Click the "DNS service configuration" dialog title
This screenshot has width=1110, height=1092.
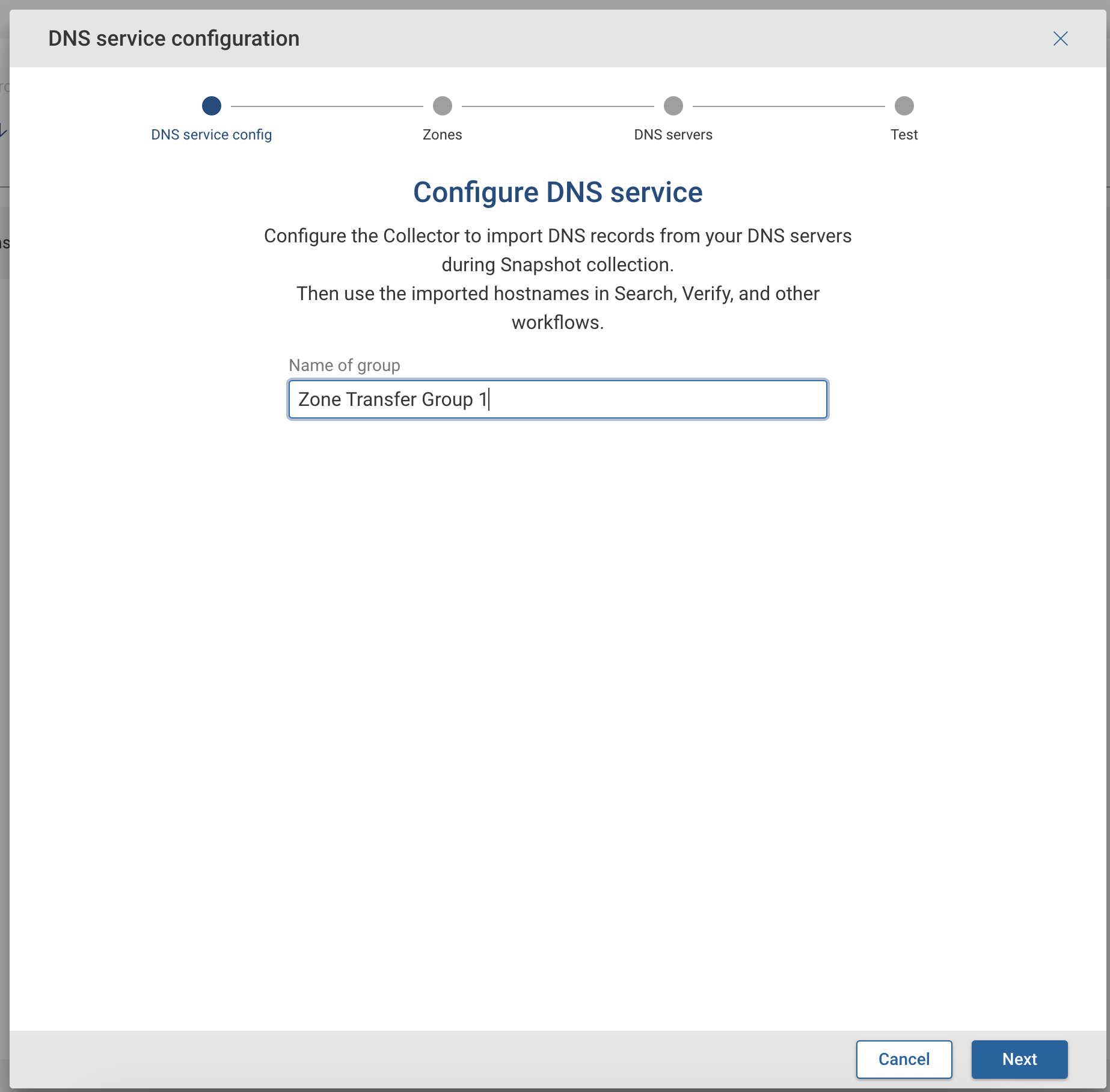pyautogui.click(x=174, y=38)
